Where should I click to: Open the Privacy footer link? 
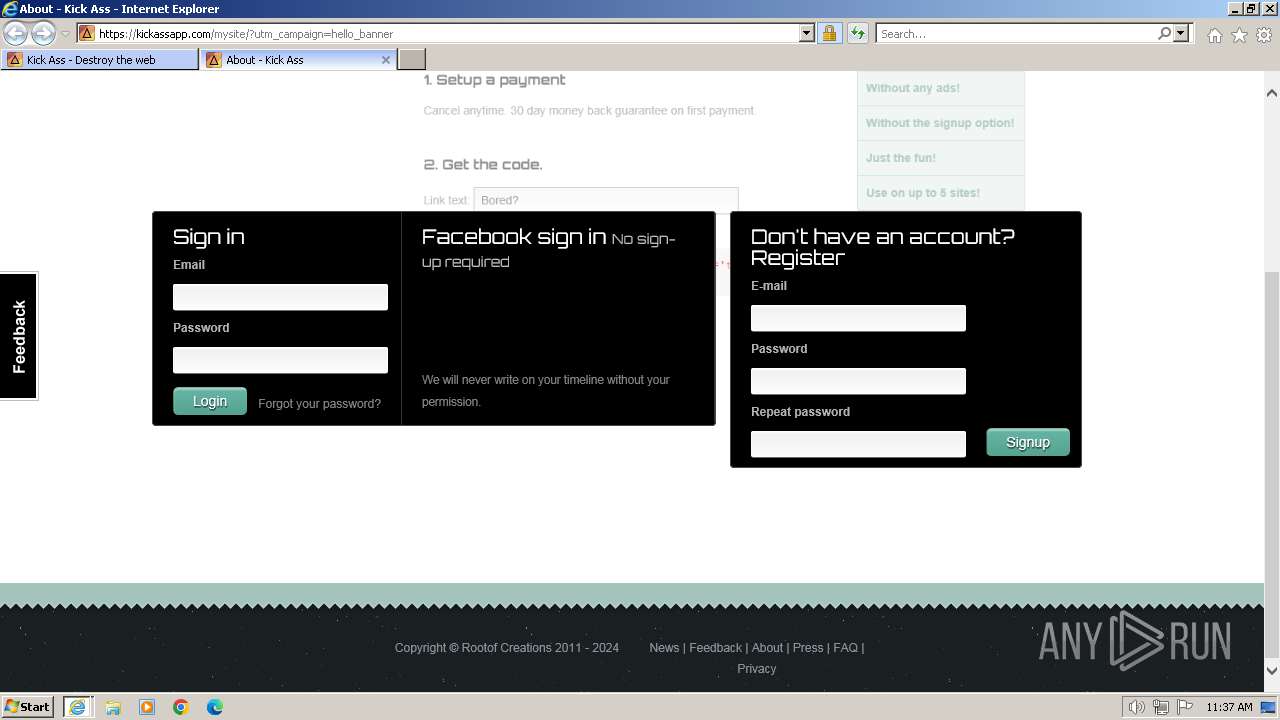tap(757, 669)
